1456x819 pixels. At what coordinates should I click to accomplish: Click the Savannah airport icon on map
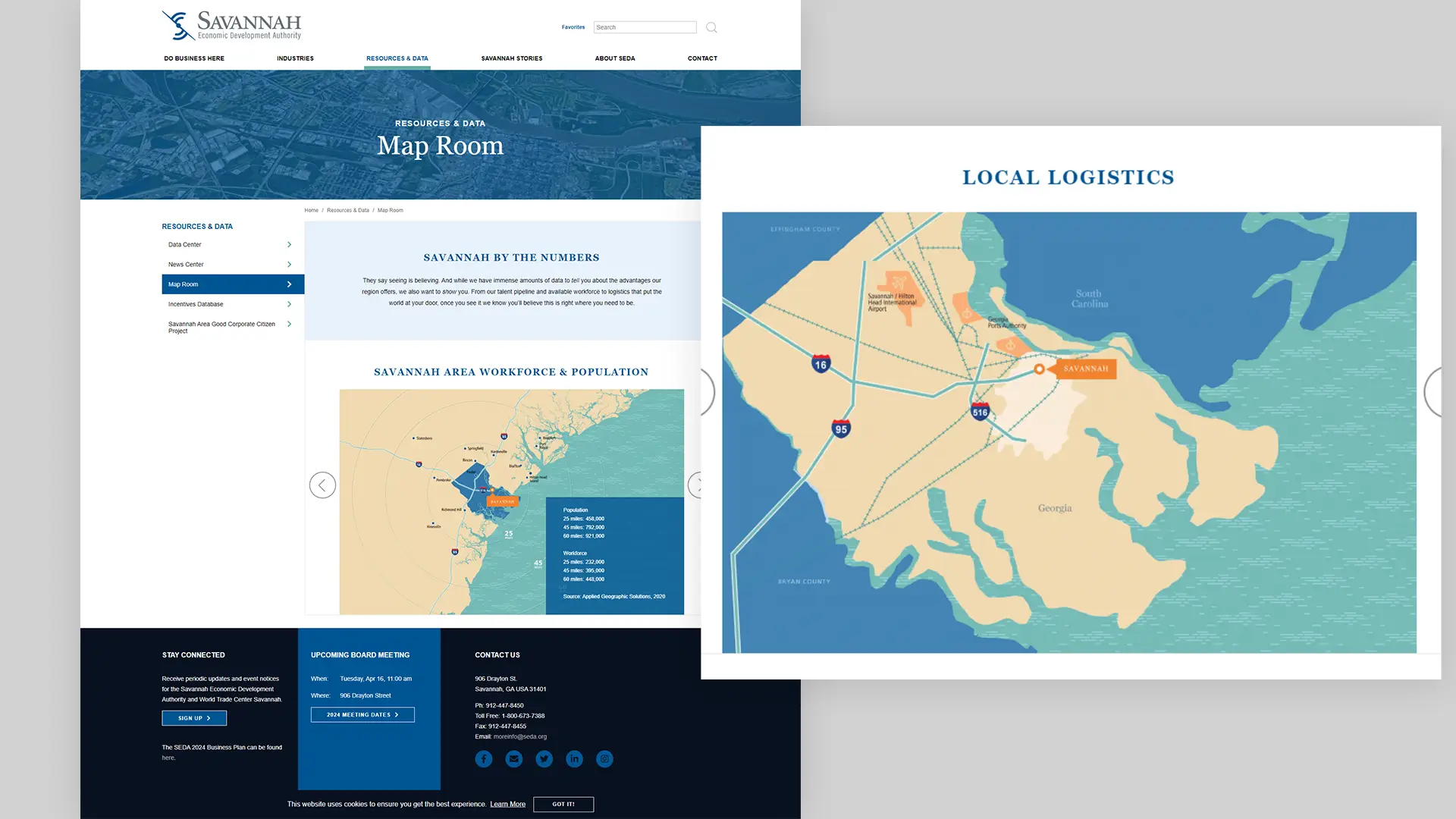[899, 282]
